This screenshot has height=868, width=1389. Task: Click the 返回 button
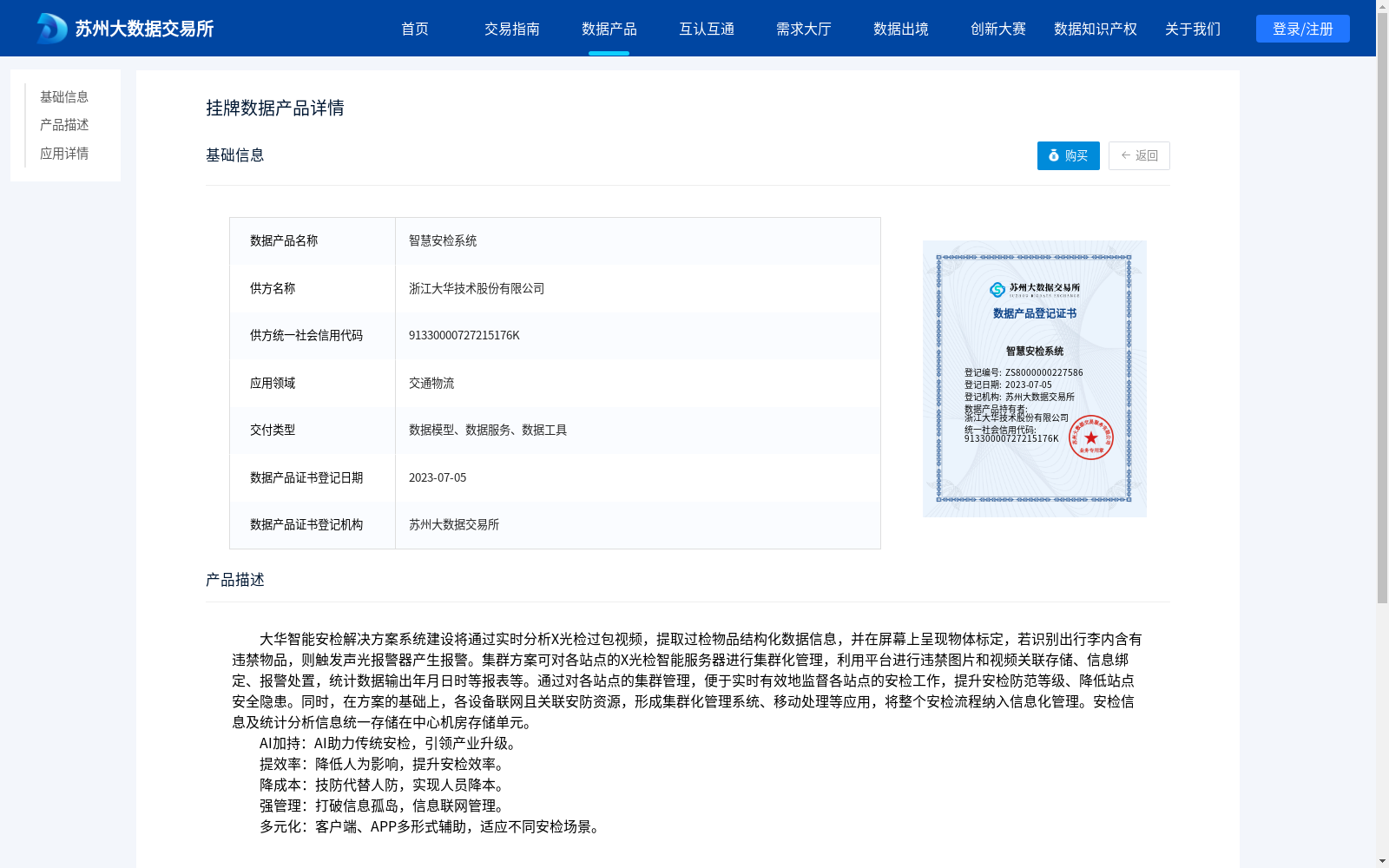pos(1139,155)
